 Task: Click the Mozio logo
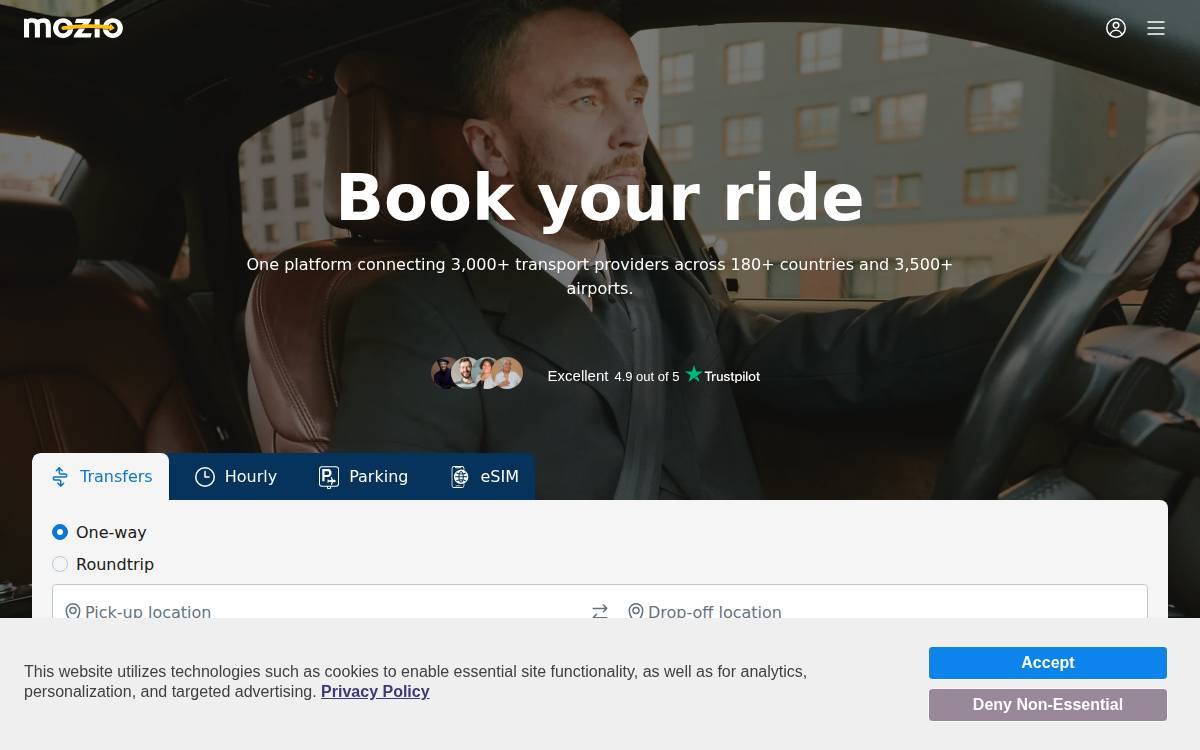[73, 28]
